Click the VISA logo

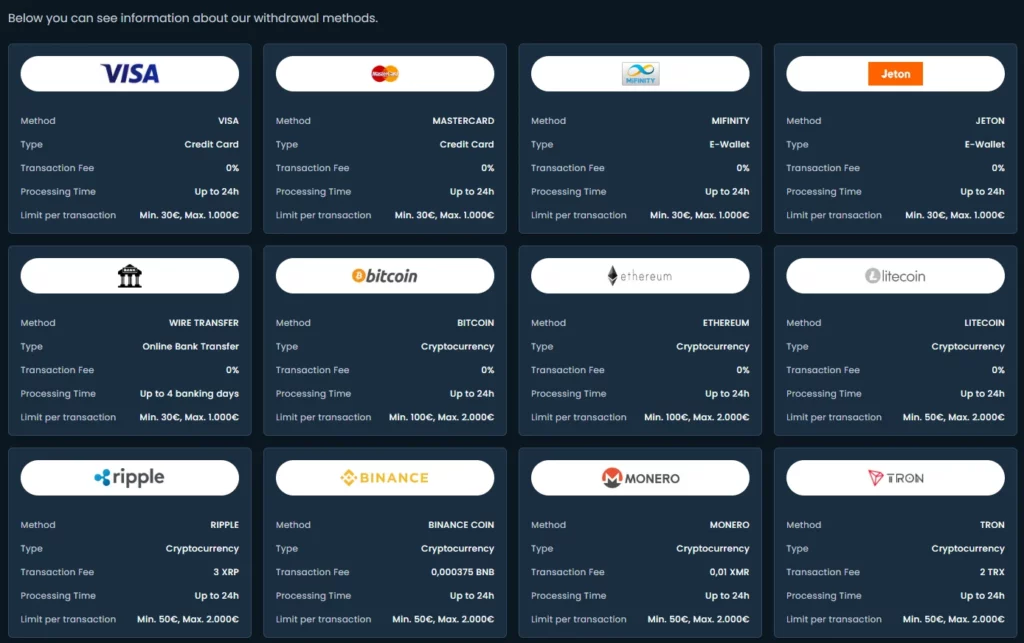pyautogui.click(x=130, y=74)
